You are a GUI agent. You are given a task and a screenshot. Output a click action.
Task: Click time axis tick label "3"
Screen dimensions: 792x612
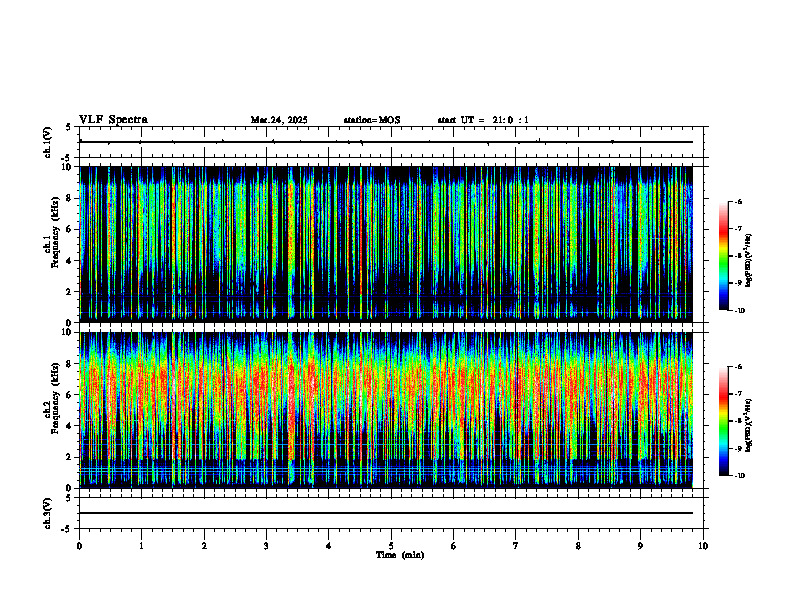click(x=266, y=546)
